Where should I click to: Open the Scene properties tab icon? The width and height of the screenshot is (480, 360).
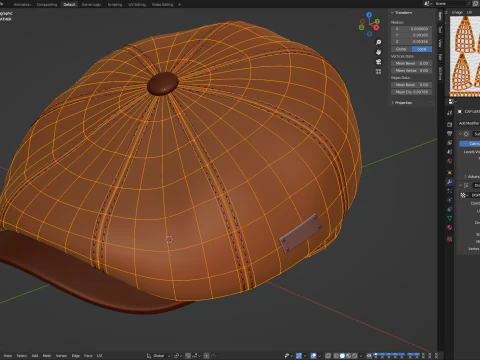click(x=450, y=151)
